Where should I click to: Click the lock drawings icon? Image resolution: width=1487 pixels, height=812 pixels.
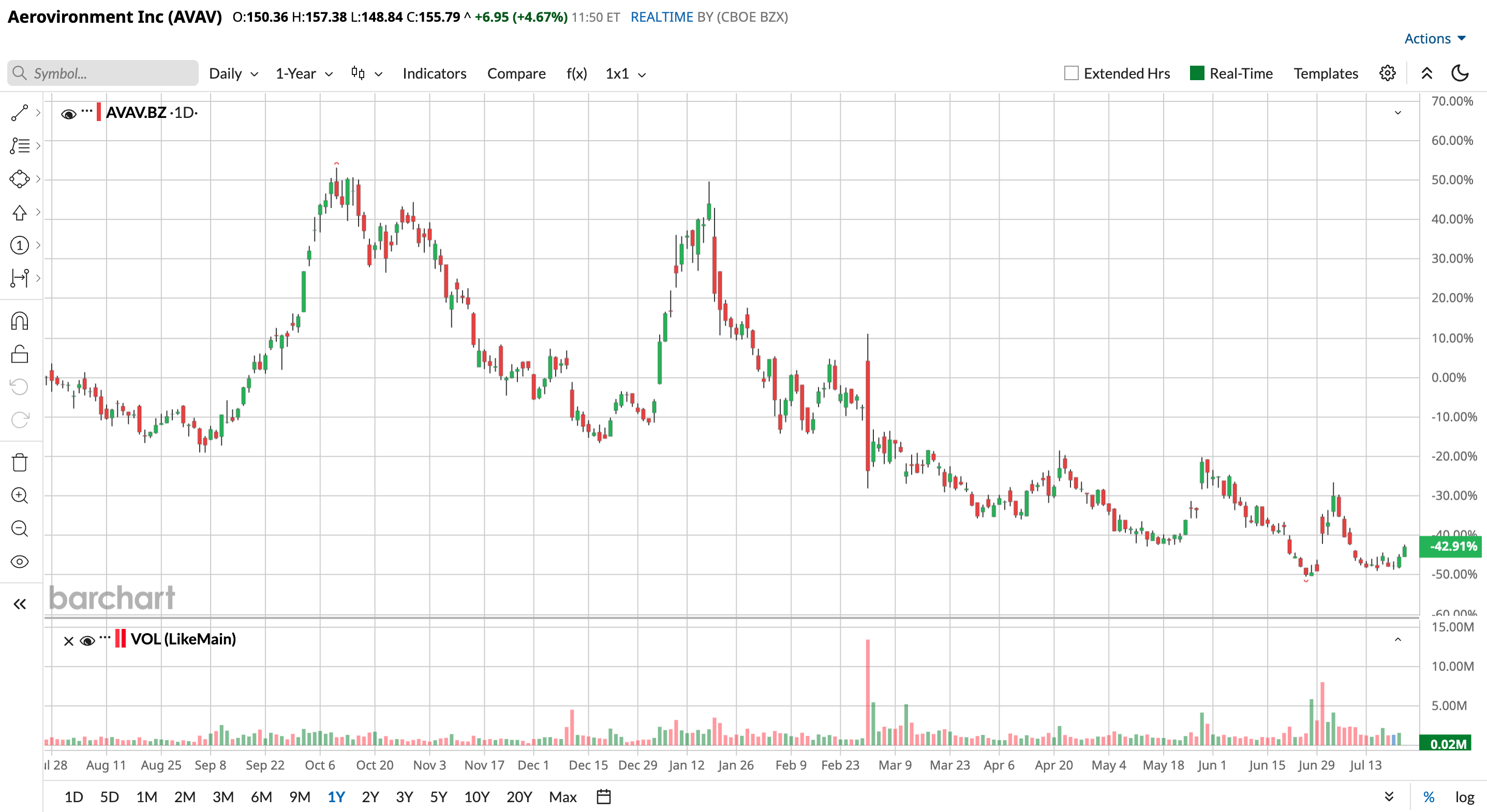(x=20, y=354)
